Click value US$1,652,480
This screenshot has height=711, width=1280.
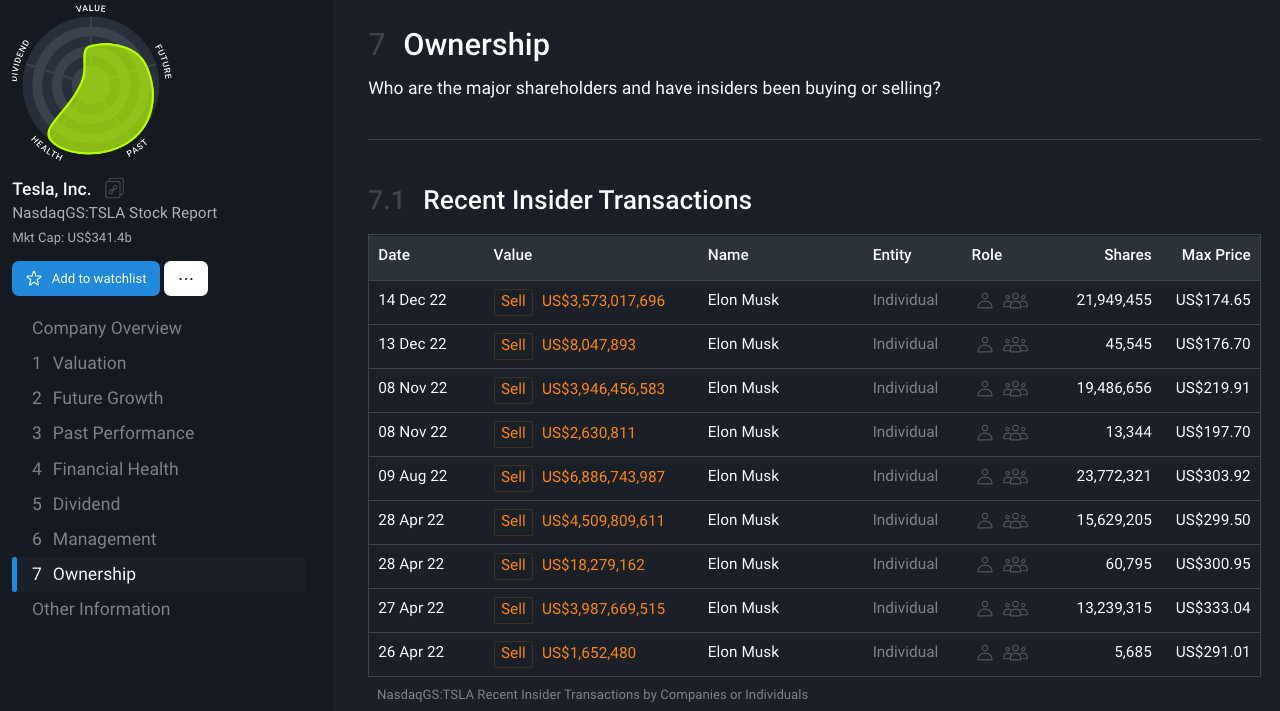pos(589,653)
